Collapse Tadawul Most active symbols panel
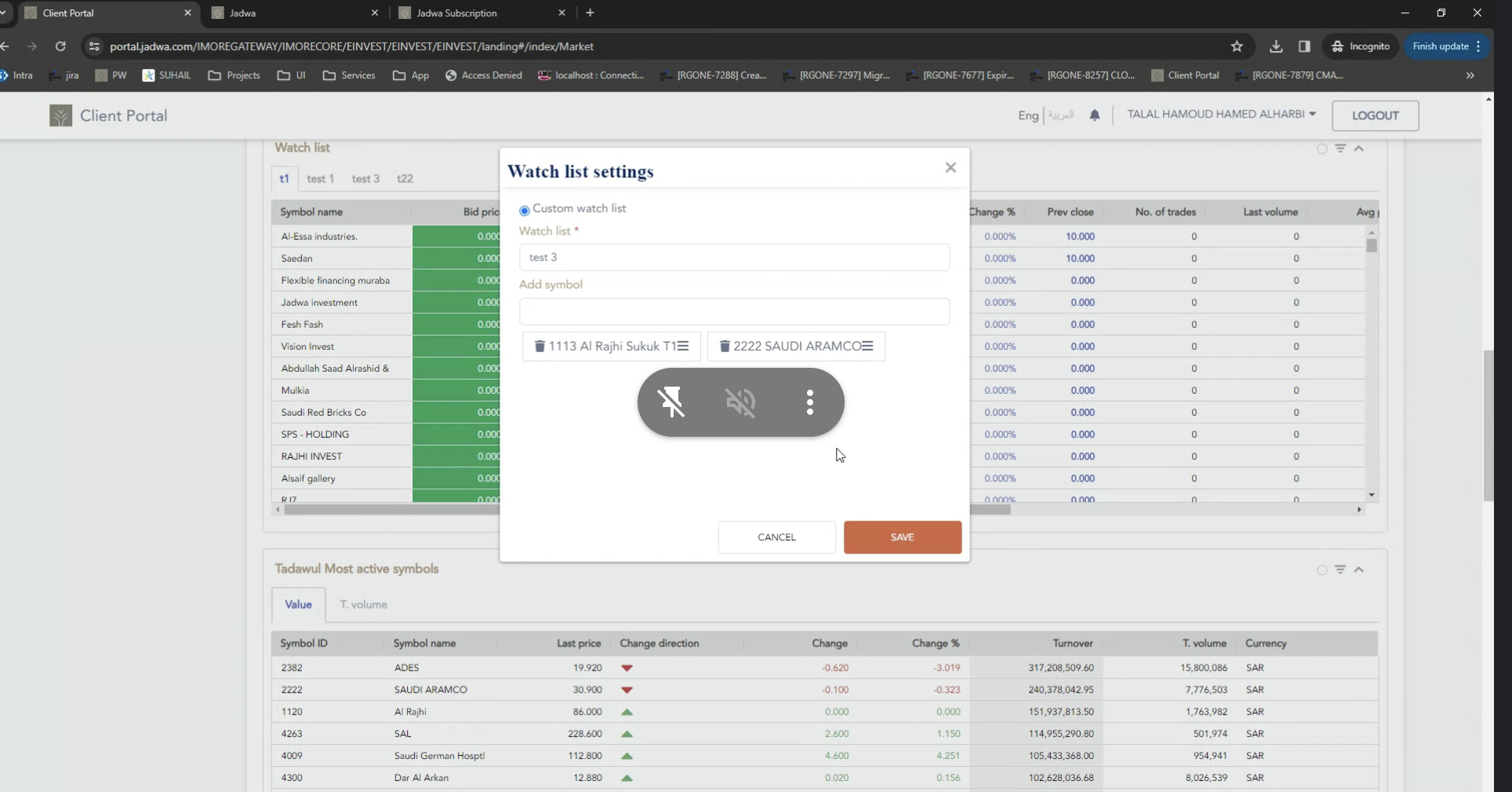This screenshot has height=792, width=1512. [x=1359, y=569]
